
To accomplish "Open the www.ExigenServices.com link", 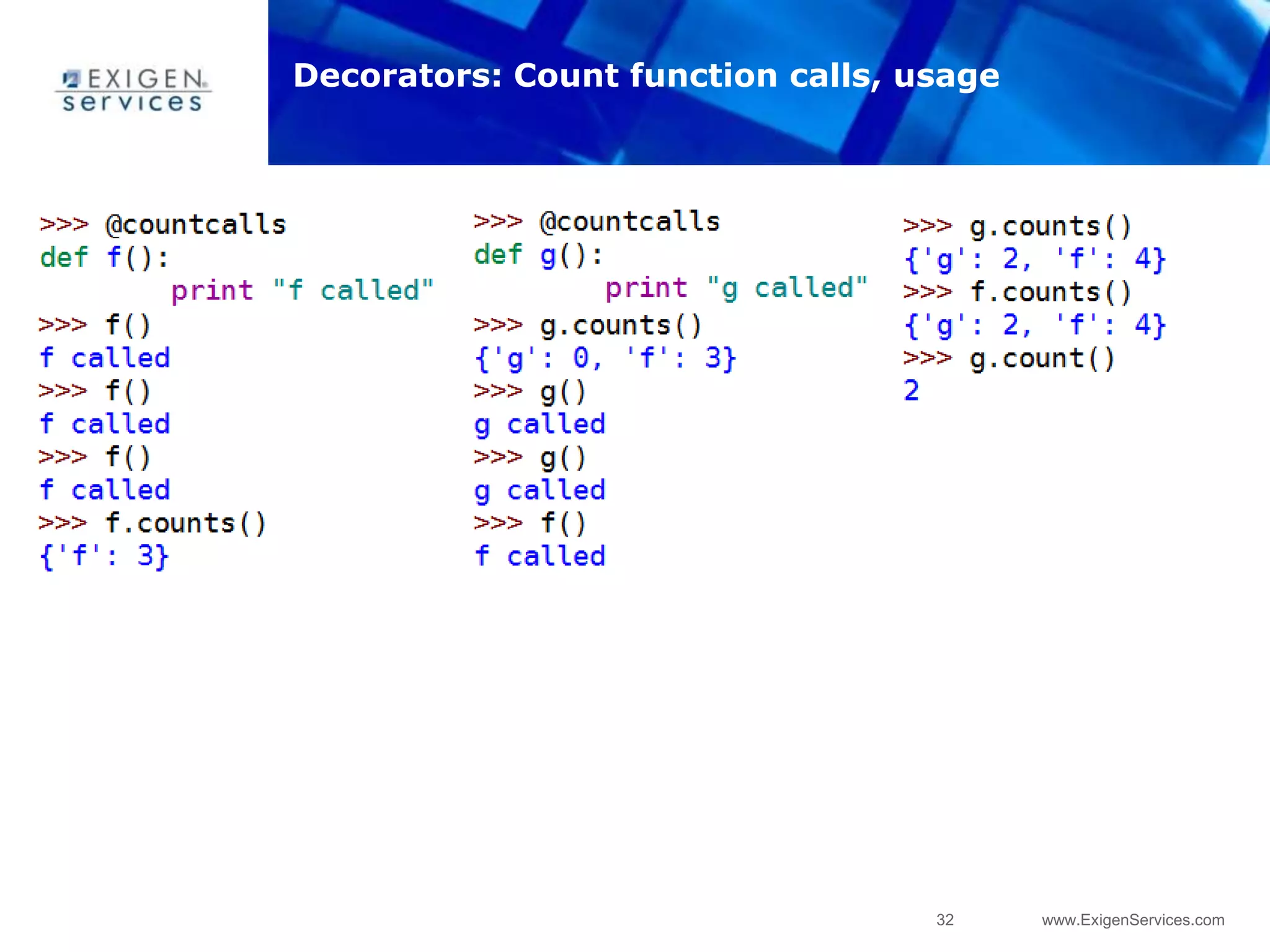I will pos(1132,920).
